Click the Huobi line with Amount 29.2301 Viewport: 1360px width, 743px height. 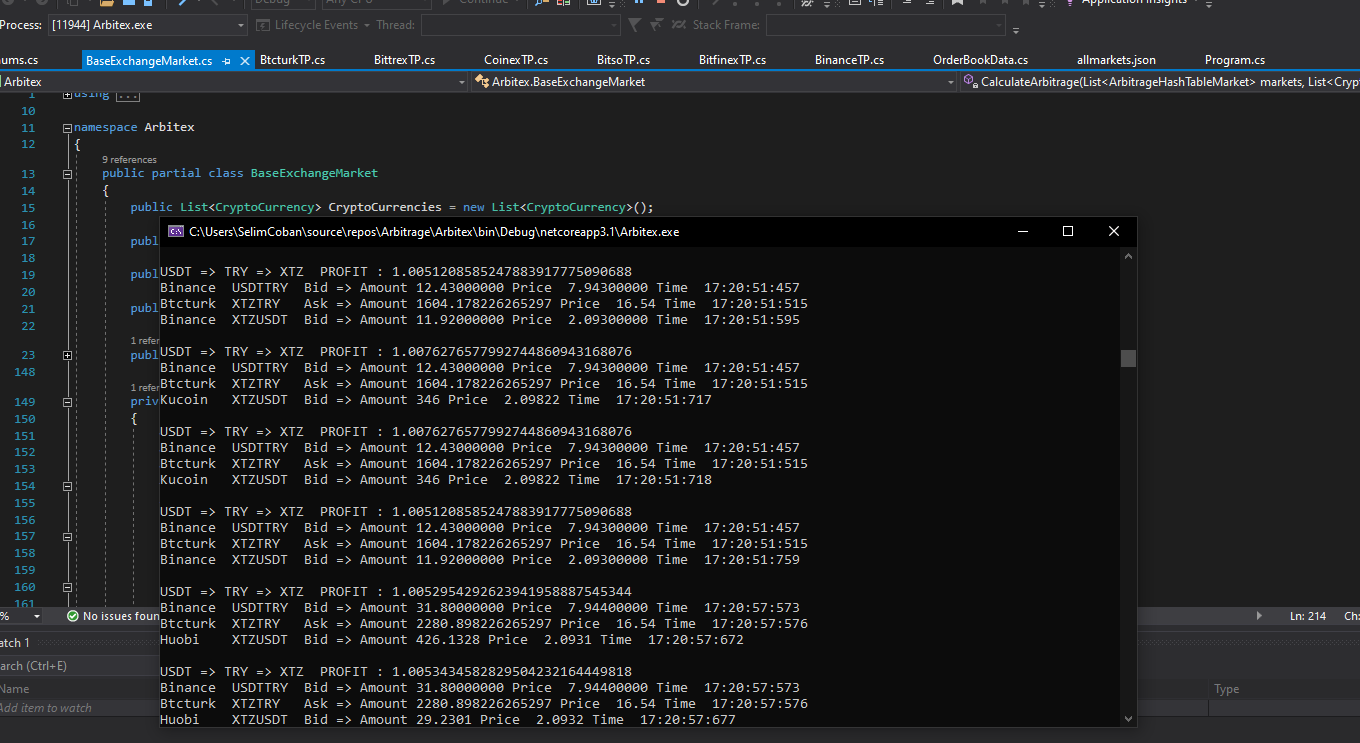(x=448, y=720)
